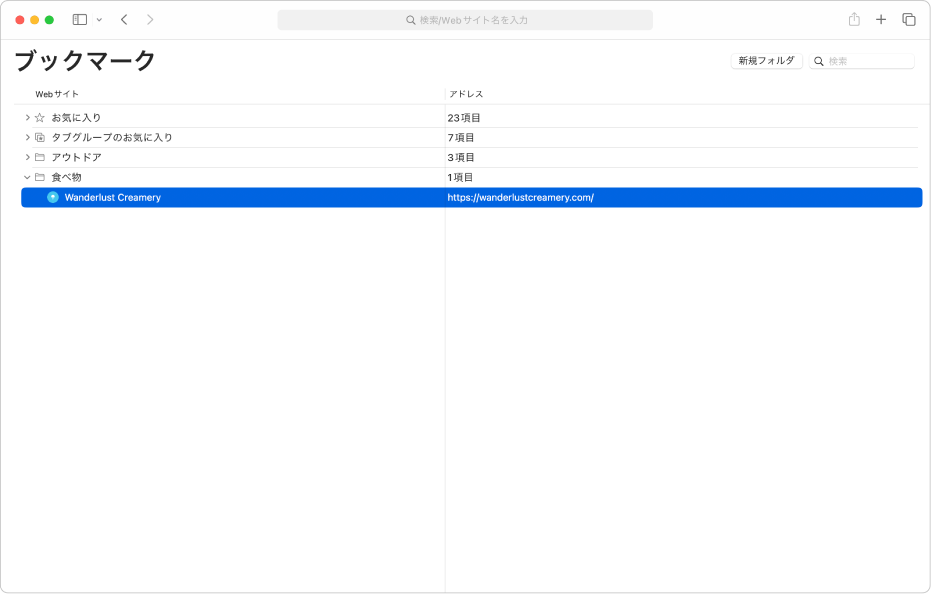
Task: Open a new tab with plus icon
Action: [881, 20]
